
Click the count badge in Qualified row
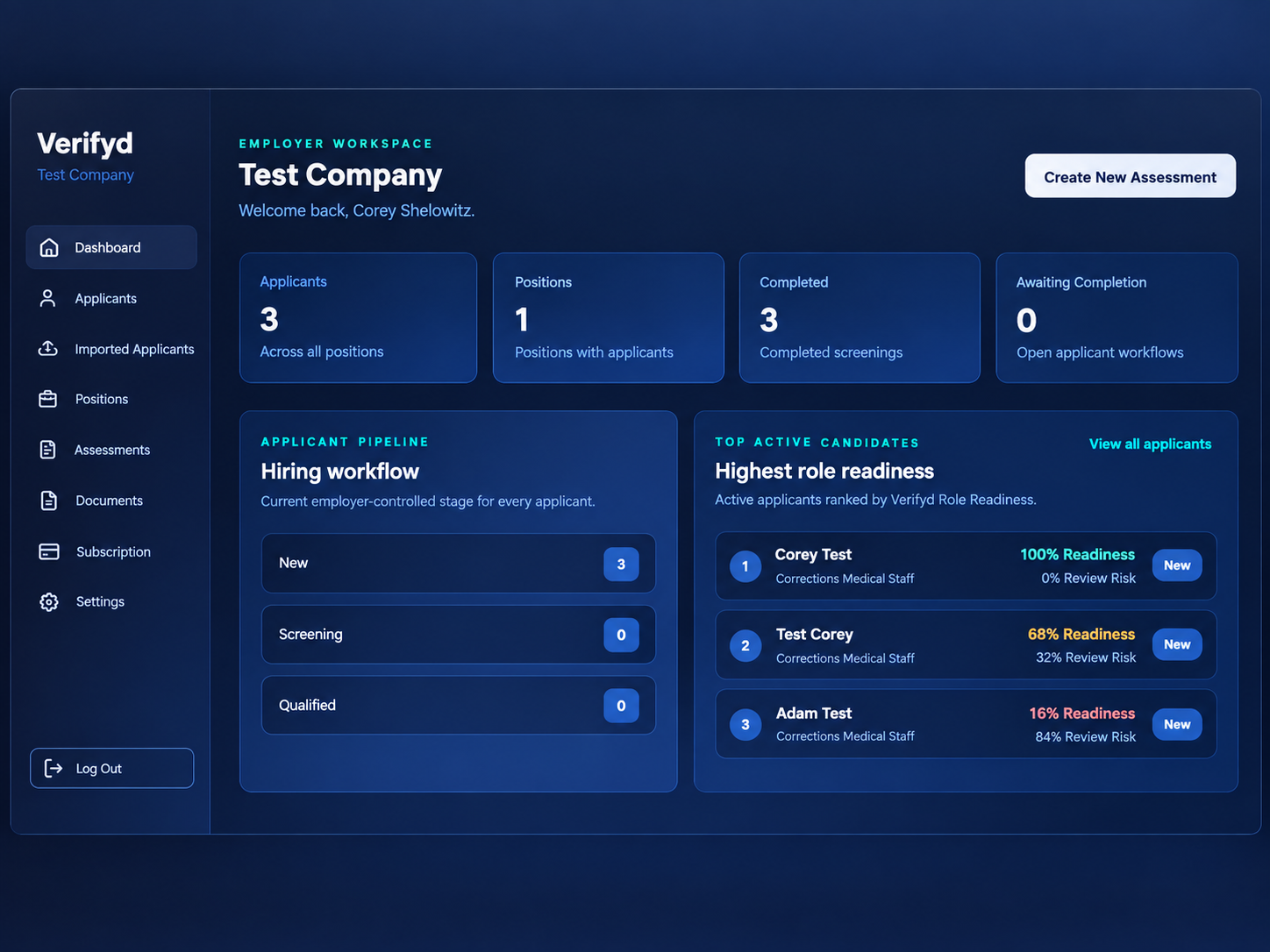pyautogui.click(x=621, y=706)
